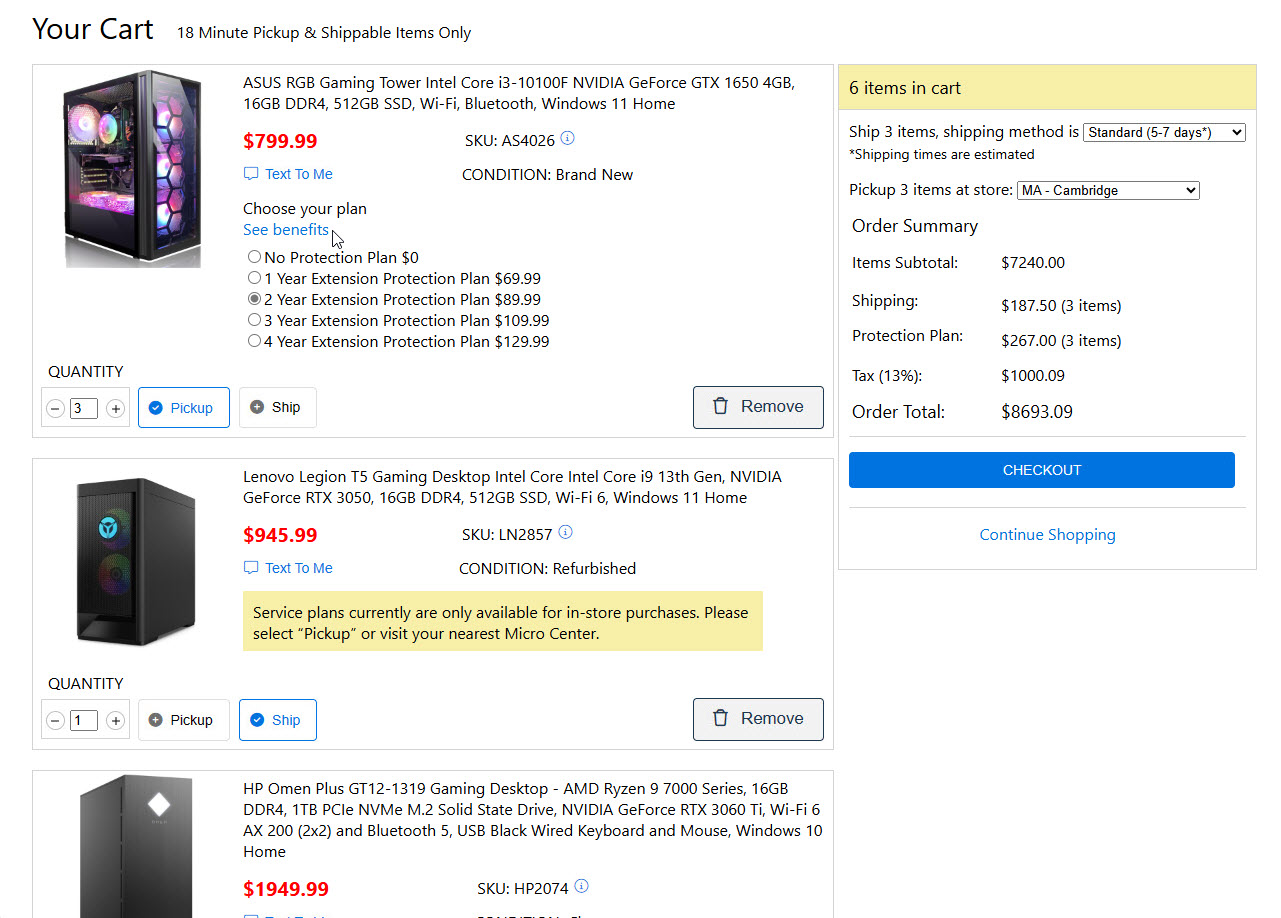Open the shipping method dropdown
Screen dimensions: 1281x918
click(x=1164, y=132)
